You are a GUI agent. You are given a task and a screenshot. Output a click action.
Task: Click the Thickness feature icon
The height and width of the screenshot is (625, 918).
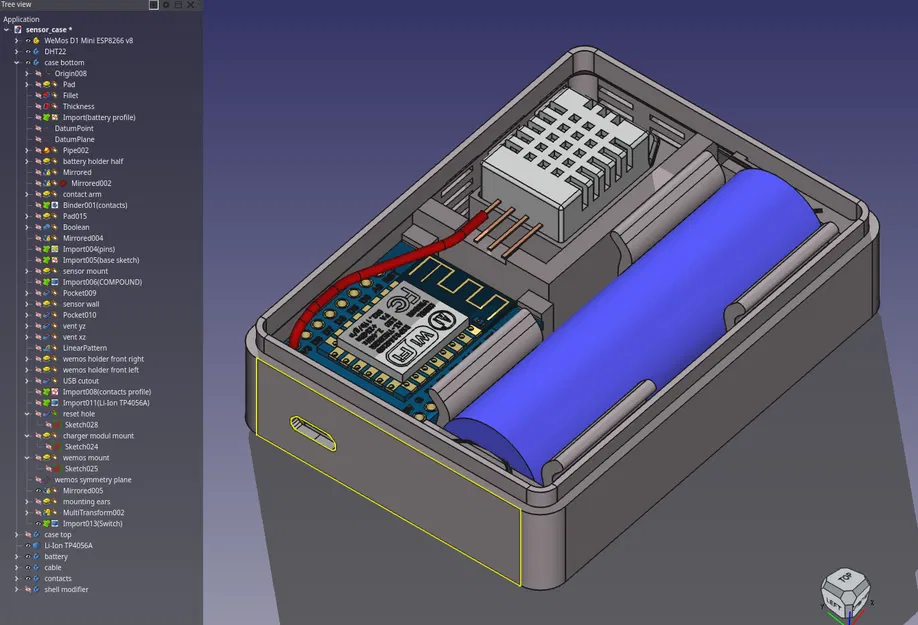[x=47, y=107]
